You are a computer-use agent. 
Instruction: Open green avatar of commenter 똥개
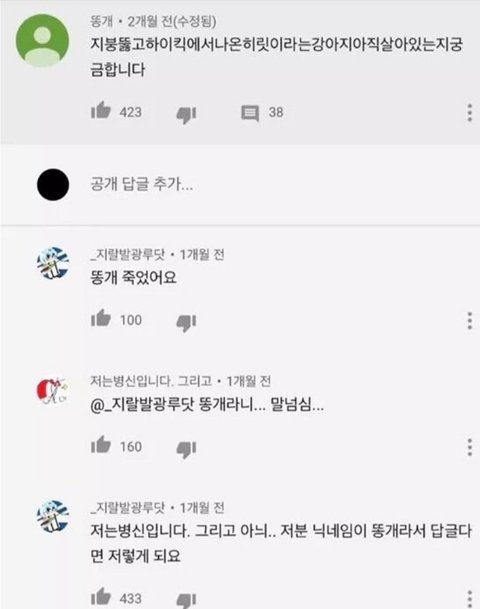(x=42, y=40)
